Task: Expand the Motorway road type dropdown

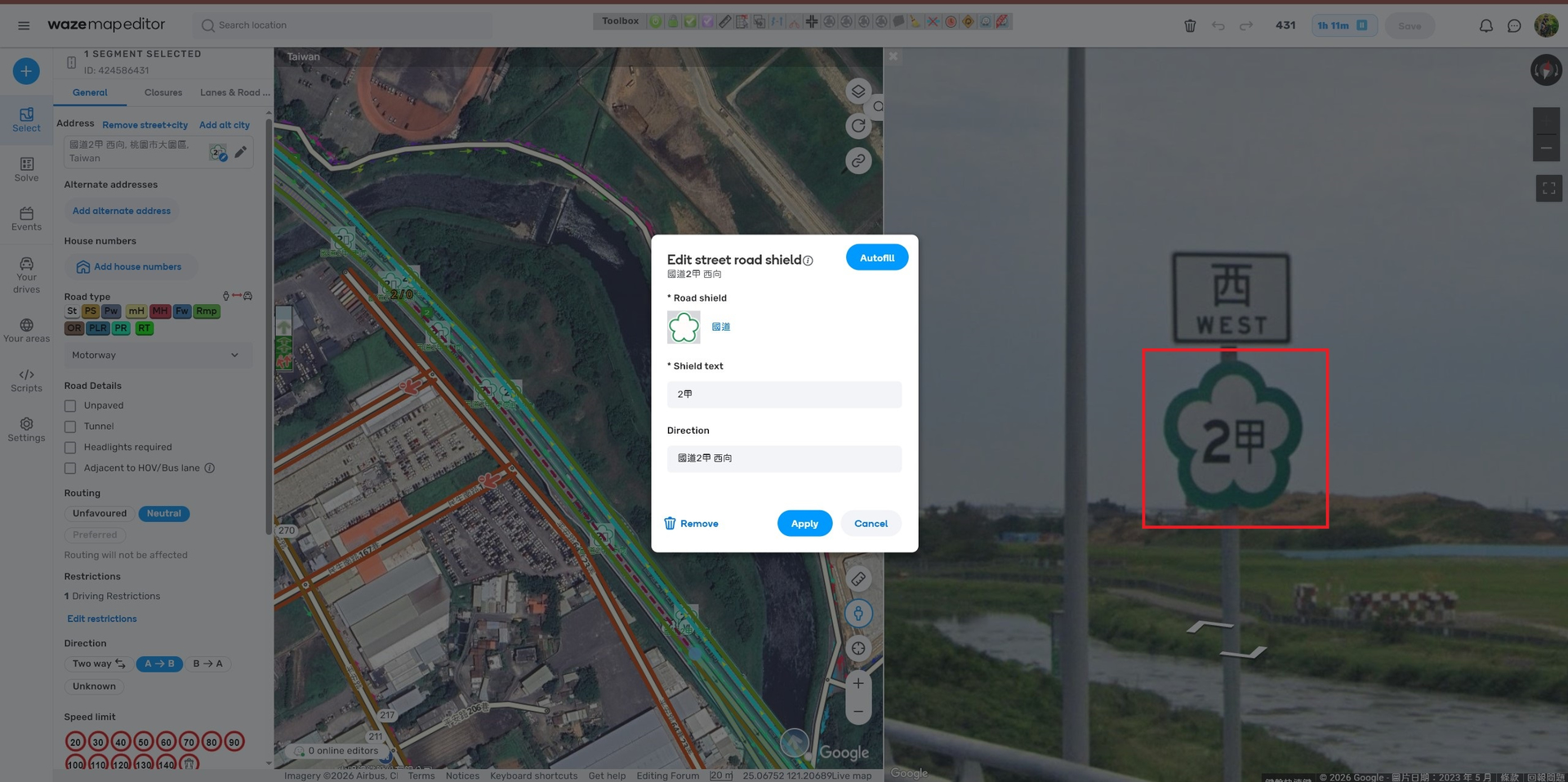Action: click(x=155, y=355)
